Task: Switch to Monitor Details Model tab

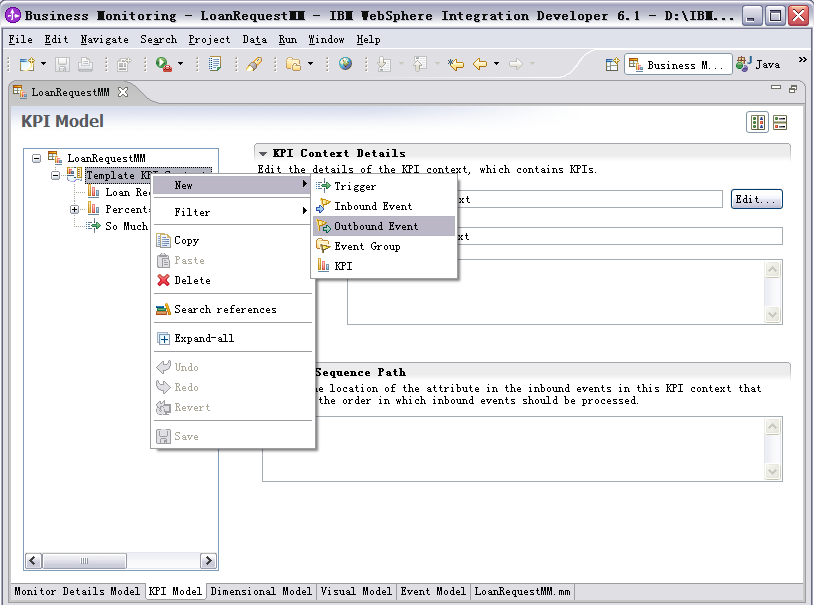Action: (77, 591)
